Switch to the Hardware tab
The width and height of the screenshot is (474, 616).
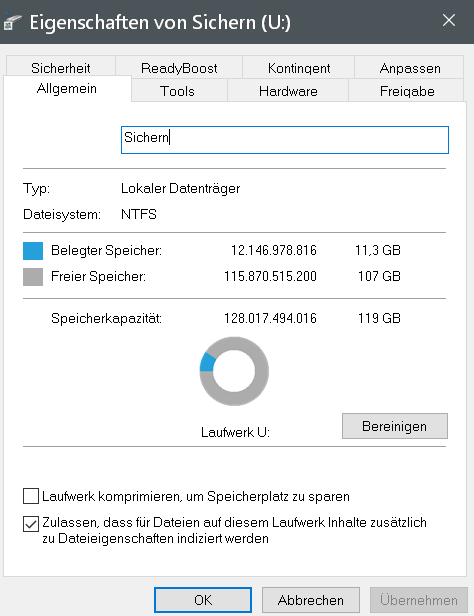pos(288,91)
